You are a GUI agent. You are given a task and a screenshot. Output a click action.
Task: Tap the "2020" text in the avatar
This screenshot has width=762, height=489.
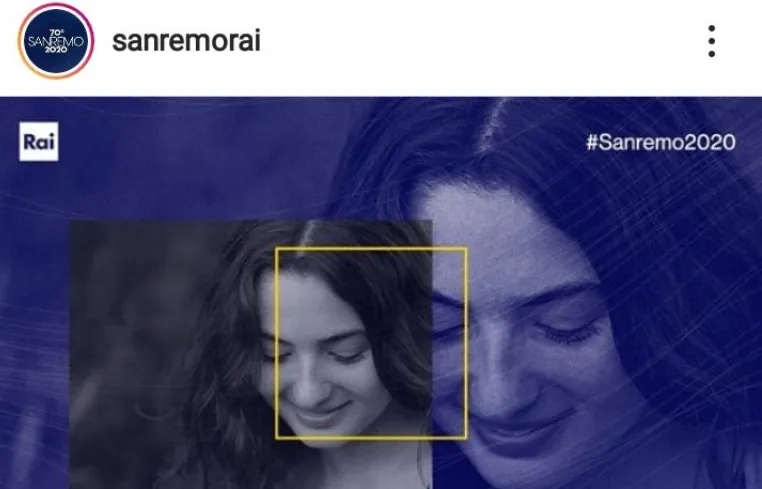coord(56,50)
